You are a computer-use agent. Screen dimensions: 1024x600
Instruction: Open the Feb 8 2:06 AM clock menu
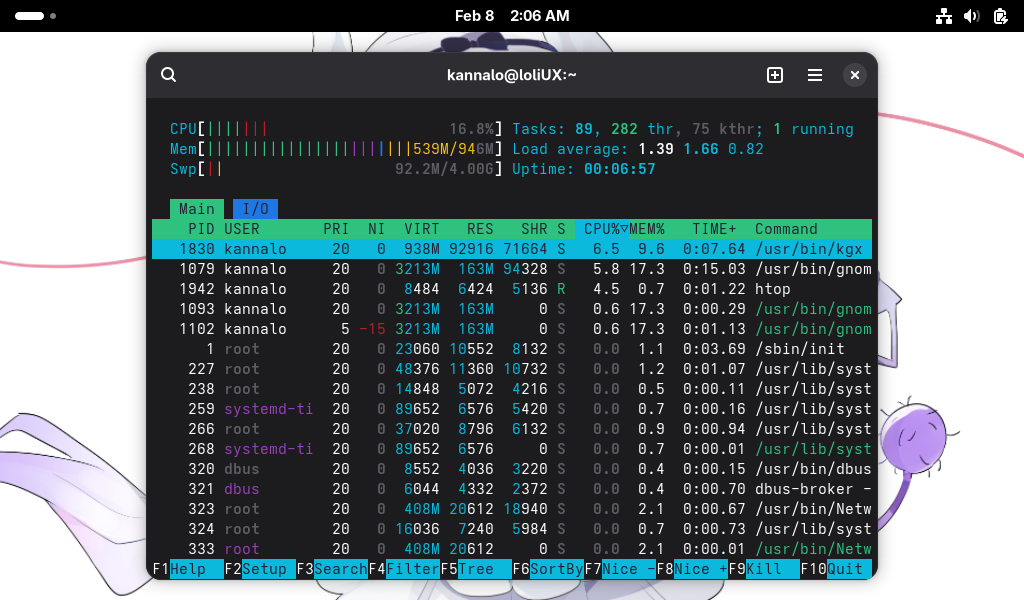point(512,16)
